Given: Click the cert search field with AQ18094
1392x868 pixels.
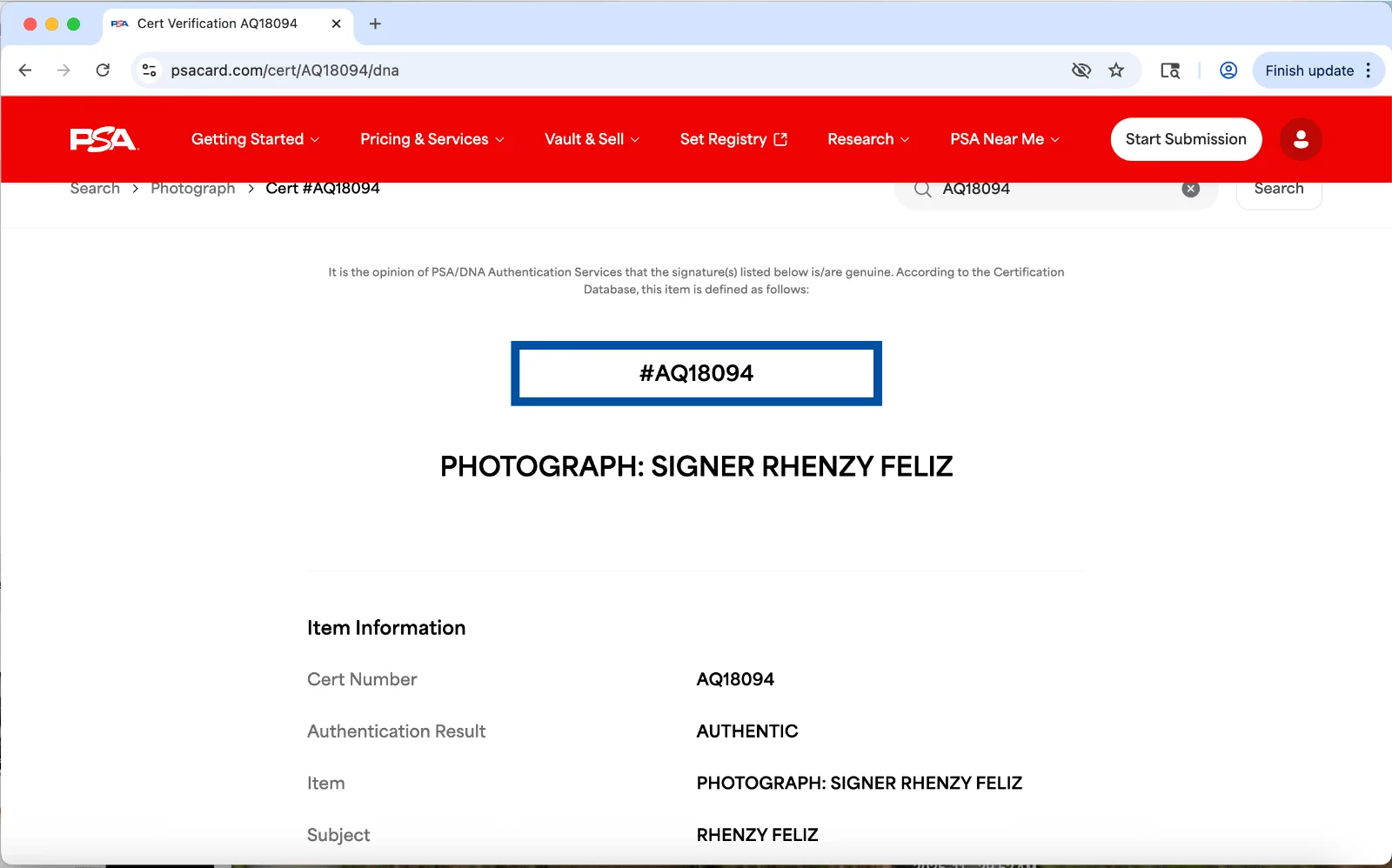Looking at the screenshot, I should [1055, 189].
